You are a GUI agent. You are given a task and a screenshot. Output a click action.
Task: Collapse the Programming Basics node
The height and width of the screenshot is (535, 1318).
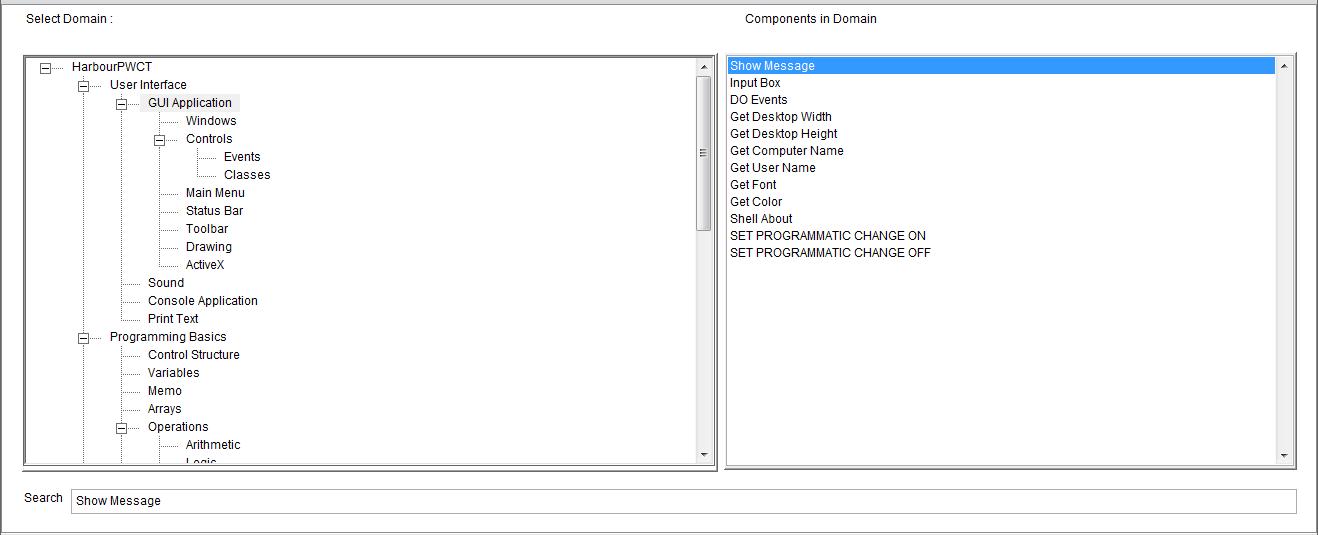(x=83, y=338)
